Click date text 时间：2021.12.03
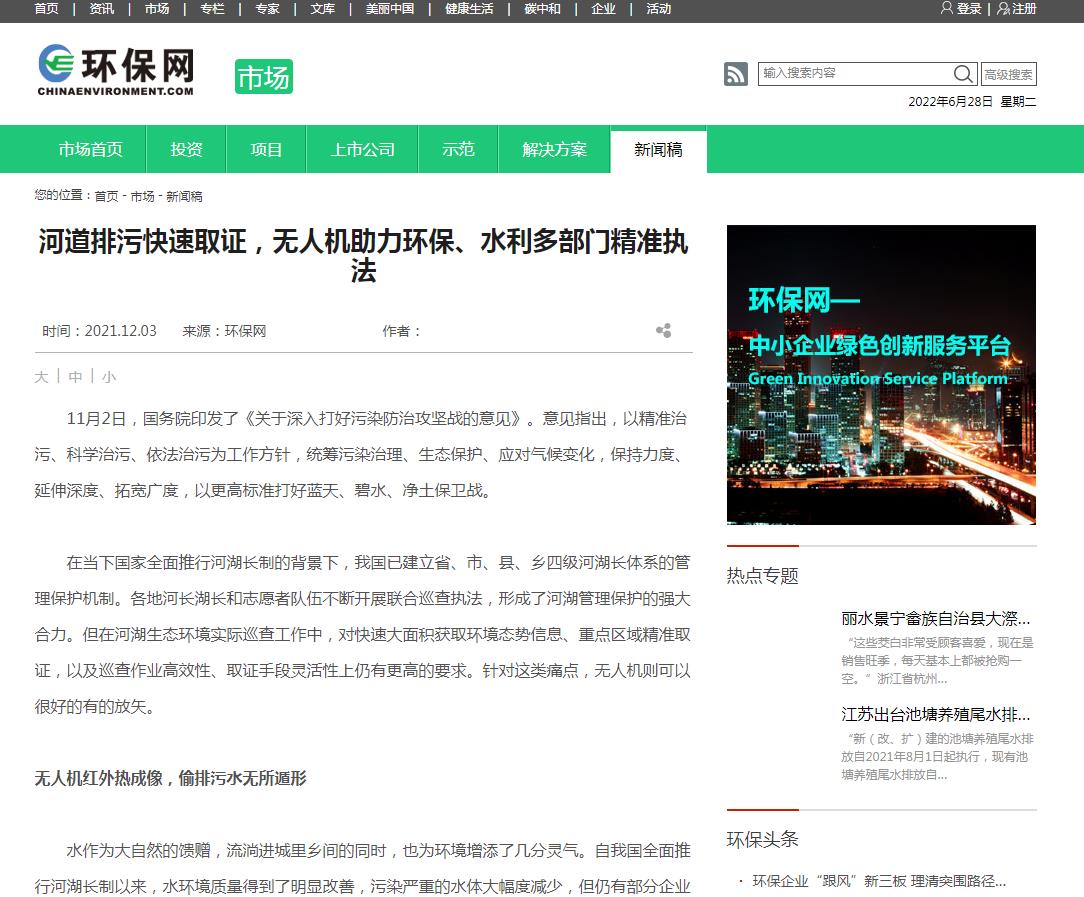The width and height of the screenshot is (1084, 897). pyautogui.click(x=100, y=331)
